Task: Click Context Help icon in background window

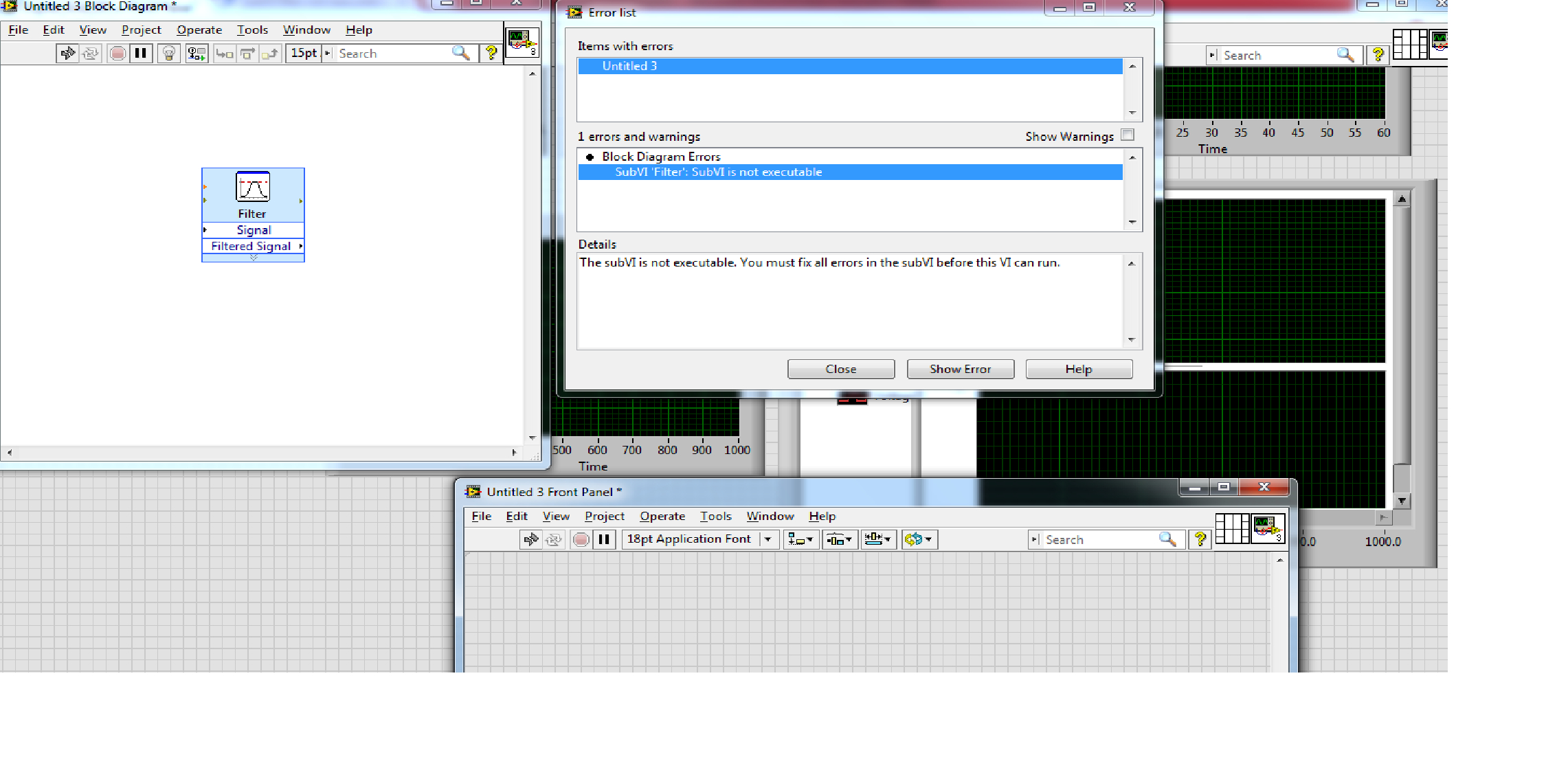Action: [1378, 55]
